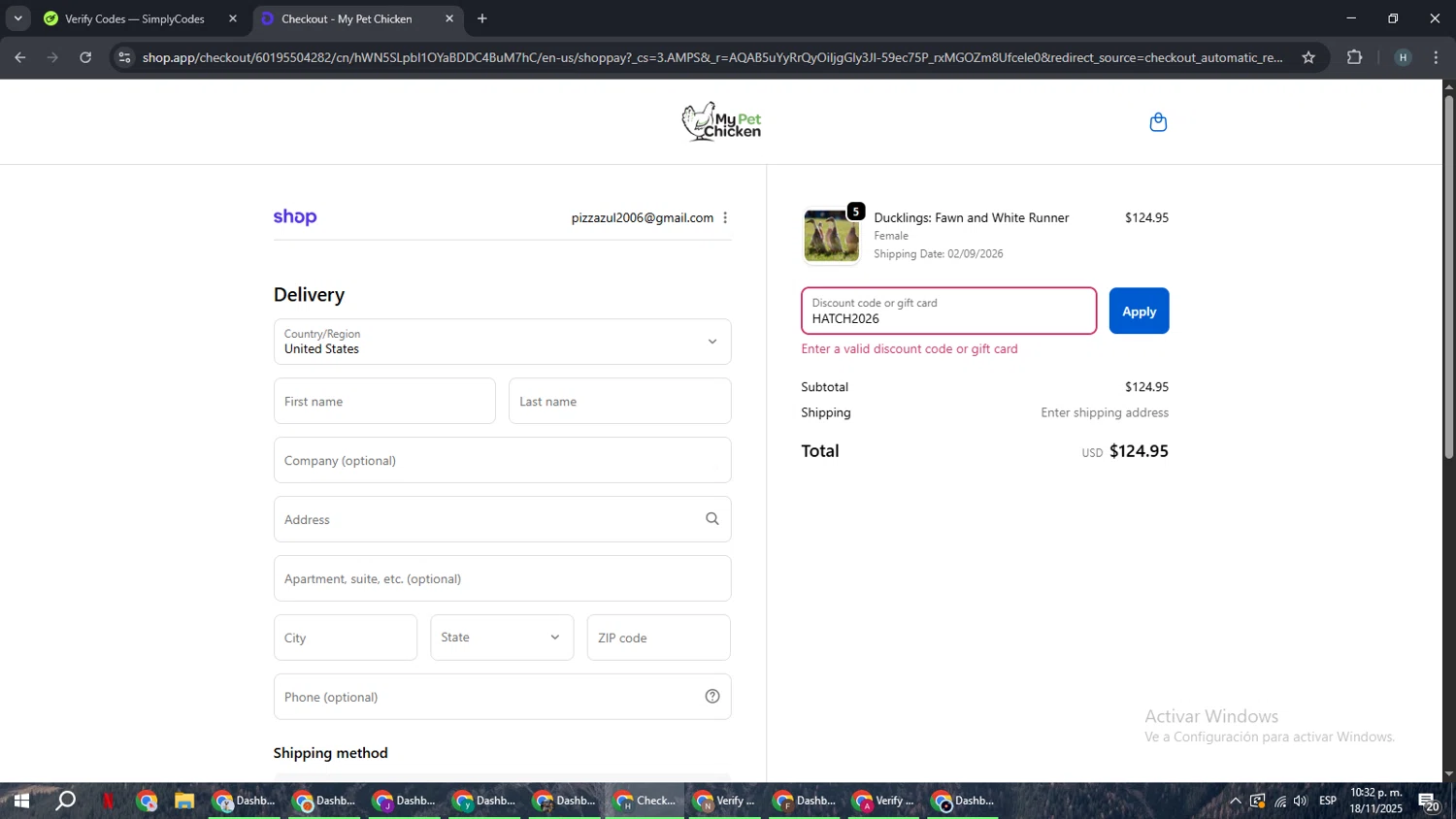Image resolution: width=1456 pixels, height=819 pixels.
Task: Open the network Wi-Fi tray icon
Action: coord(1279,801)
